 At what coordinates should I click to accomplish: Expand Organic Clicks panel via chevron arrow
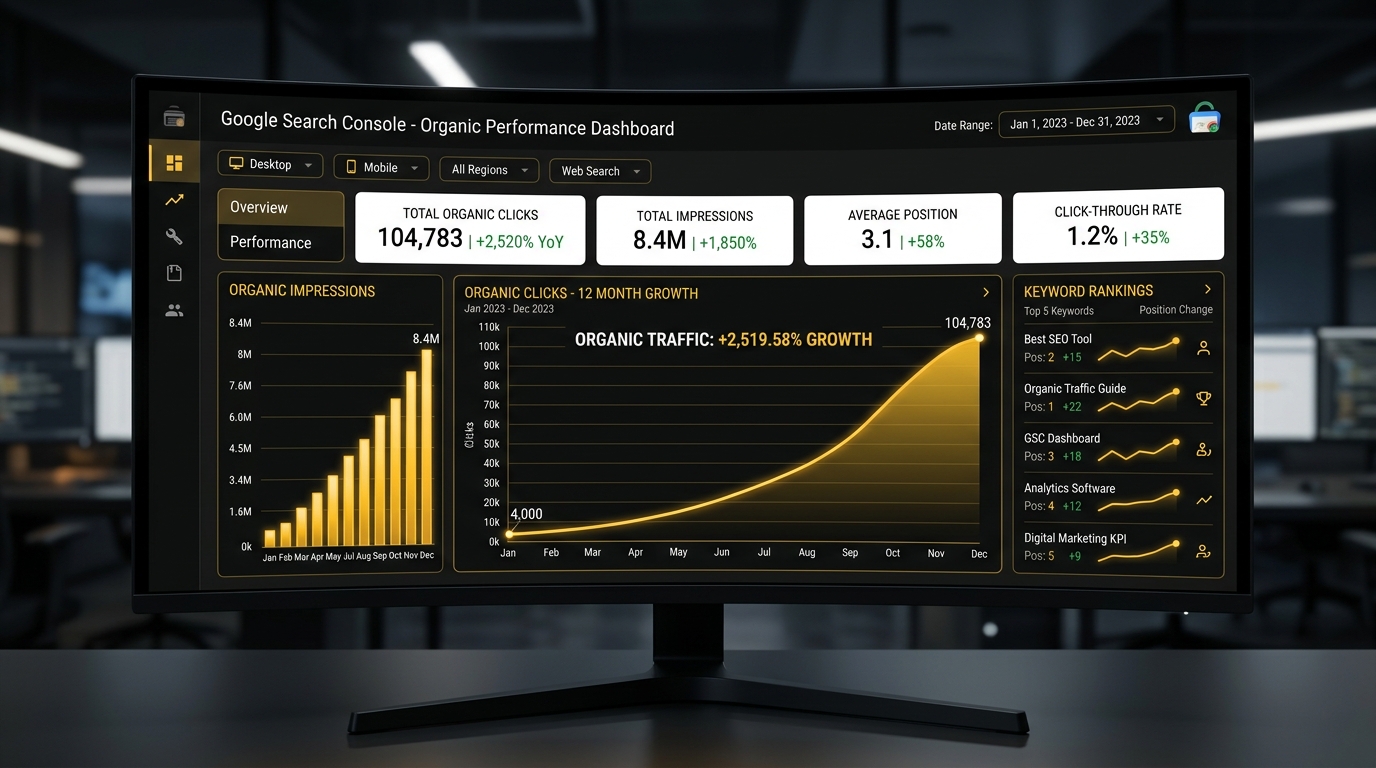pyautogui.click(x=985, y=292)
